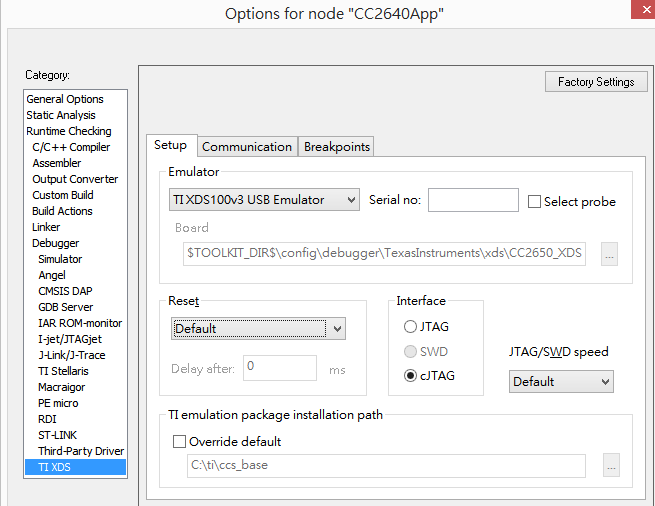
Task: Open the Breakpoints tab
Action: tap(337, 146)
